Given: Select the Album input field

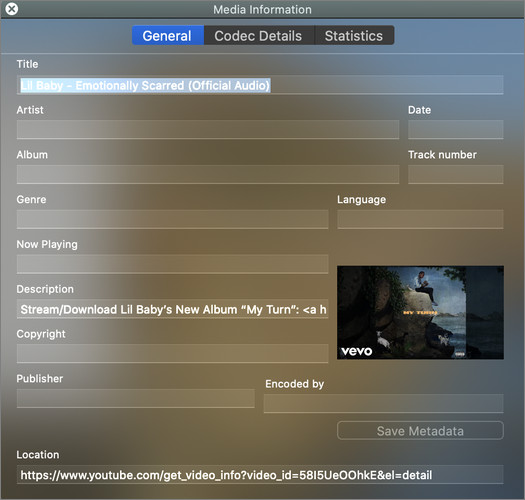Looking at the screenshot, I should pyautogui.click(x=208, y=174).
